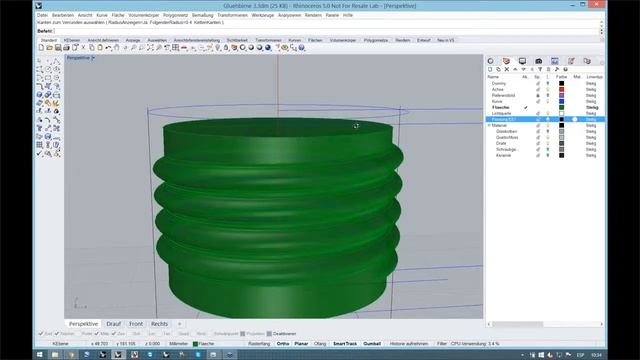
Task: Click the New file icon in the toolbar
Action: pyautogui.click(x=41, y=48)
